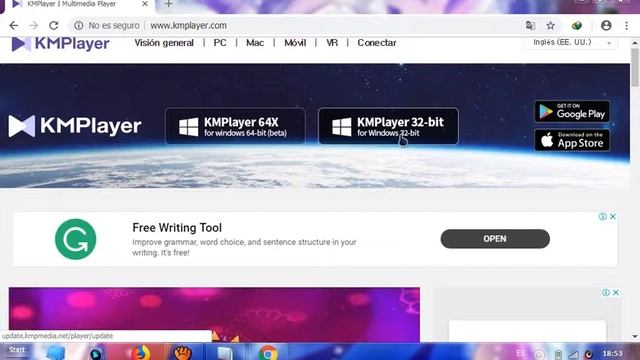Download KMPlayer 32-bit for Windows
Viewport: 640px width, 360px height.
coord(388,127)
